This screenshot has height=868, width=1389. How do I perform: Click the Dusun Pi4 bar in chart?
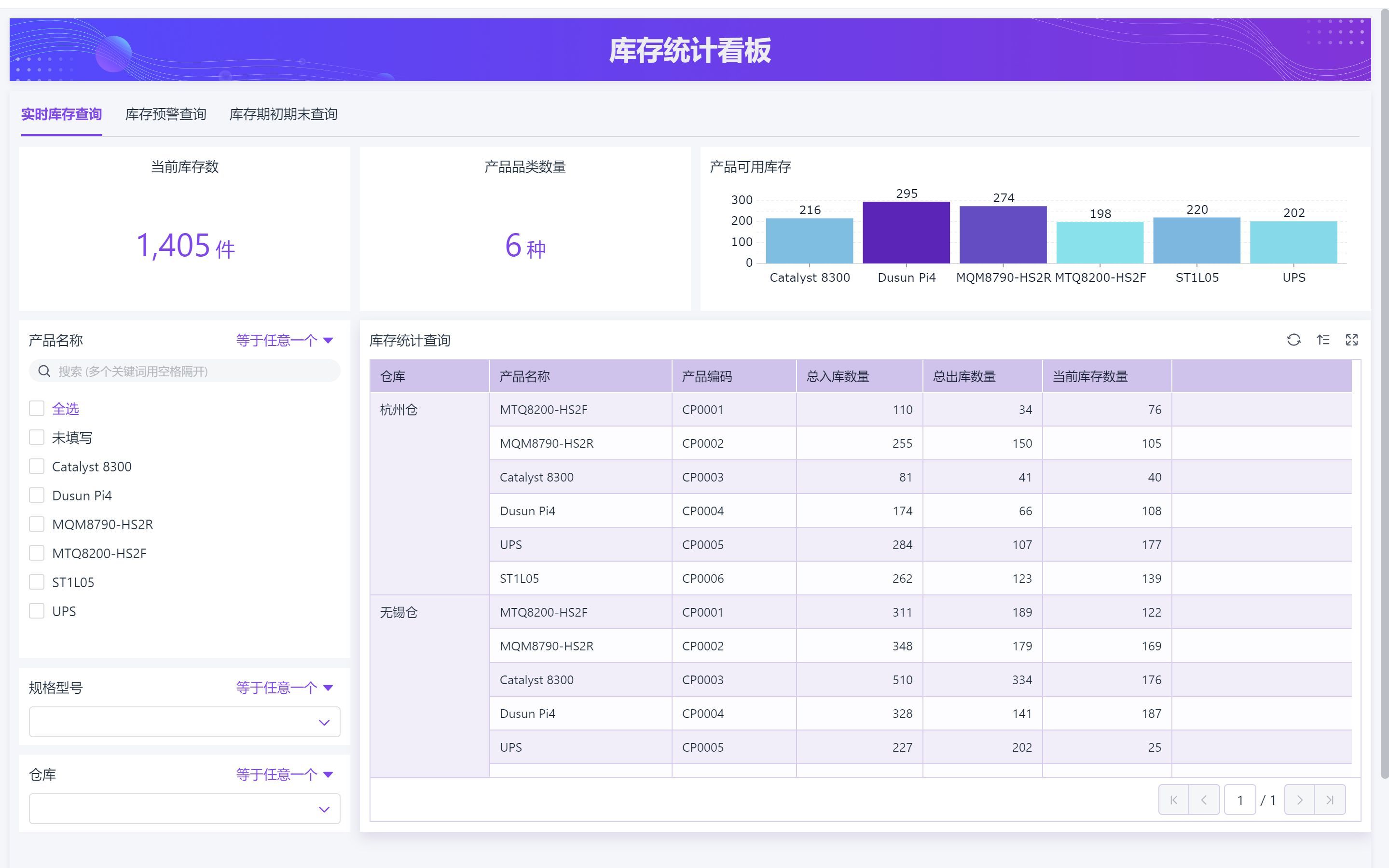pos(906,233)
